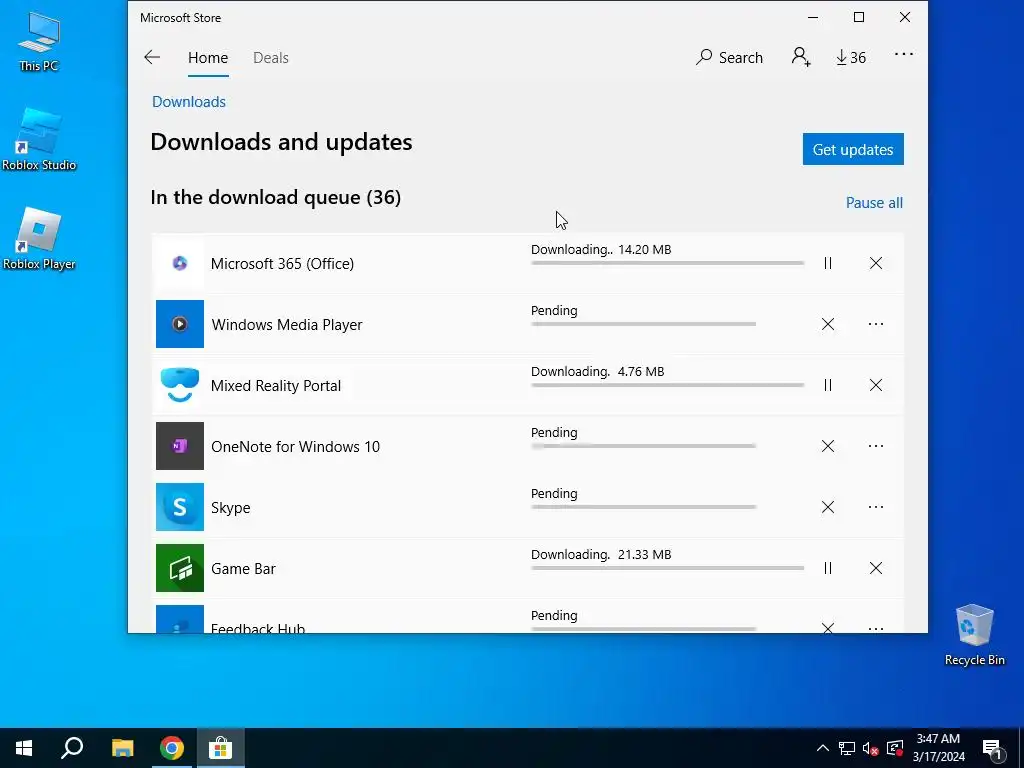Open the downloads indicator showing 36

851,57
